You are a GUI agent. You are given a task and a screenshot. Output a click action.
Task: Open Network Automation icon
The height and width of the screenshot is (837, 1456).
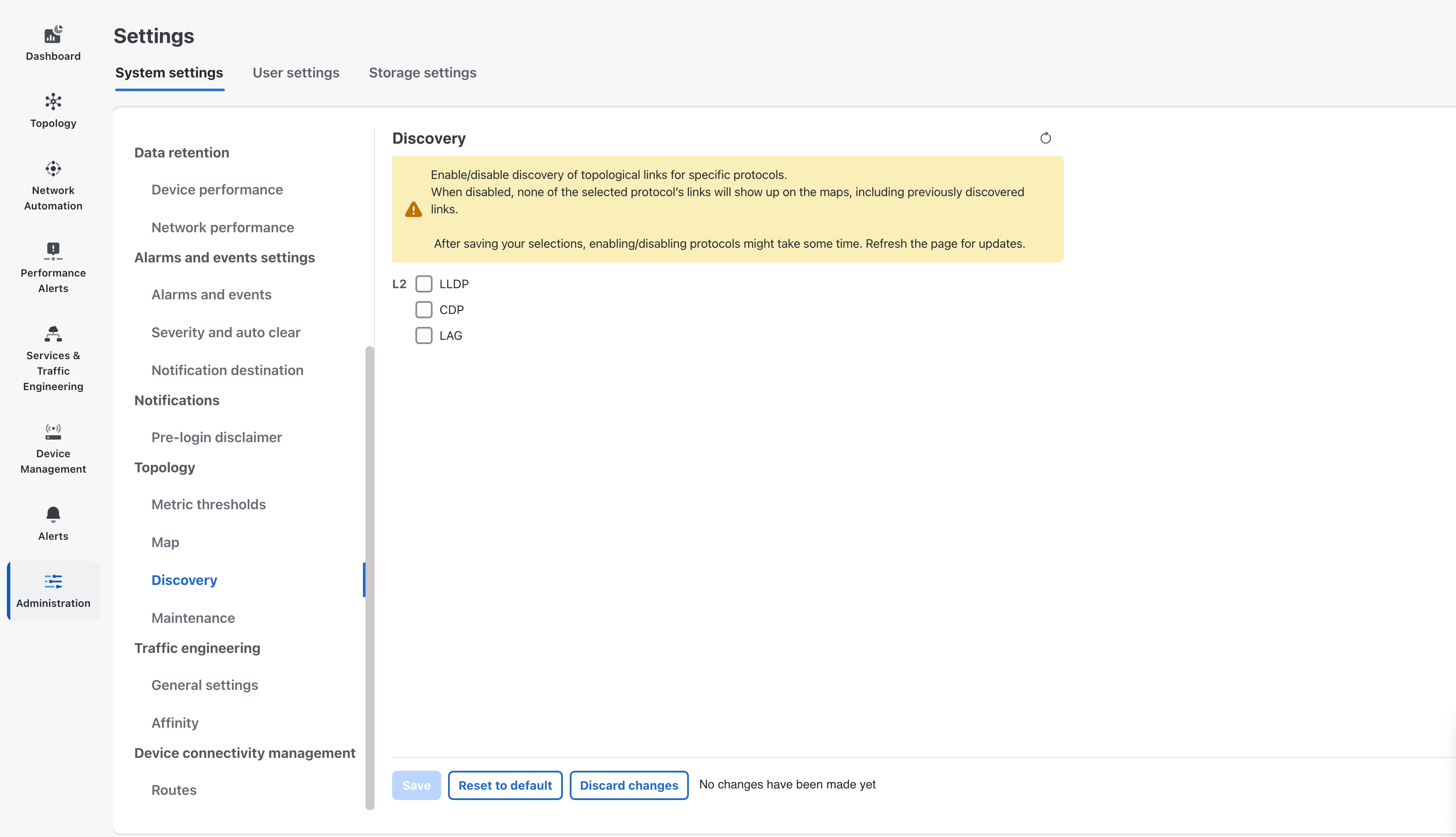53,169
